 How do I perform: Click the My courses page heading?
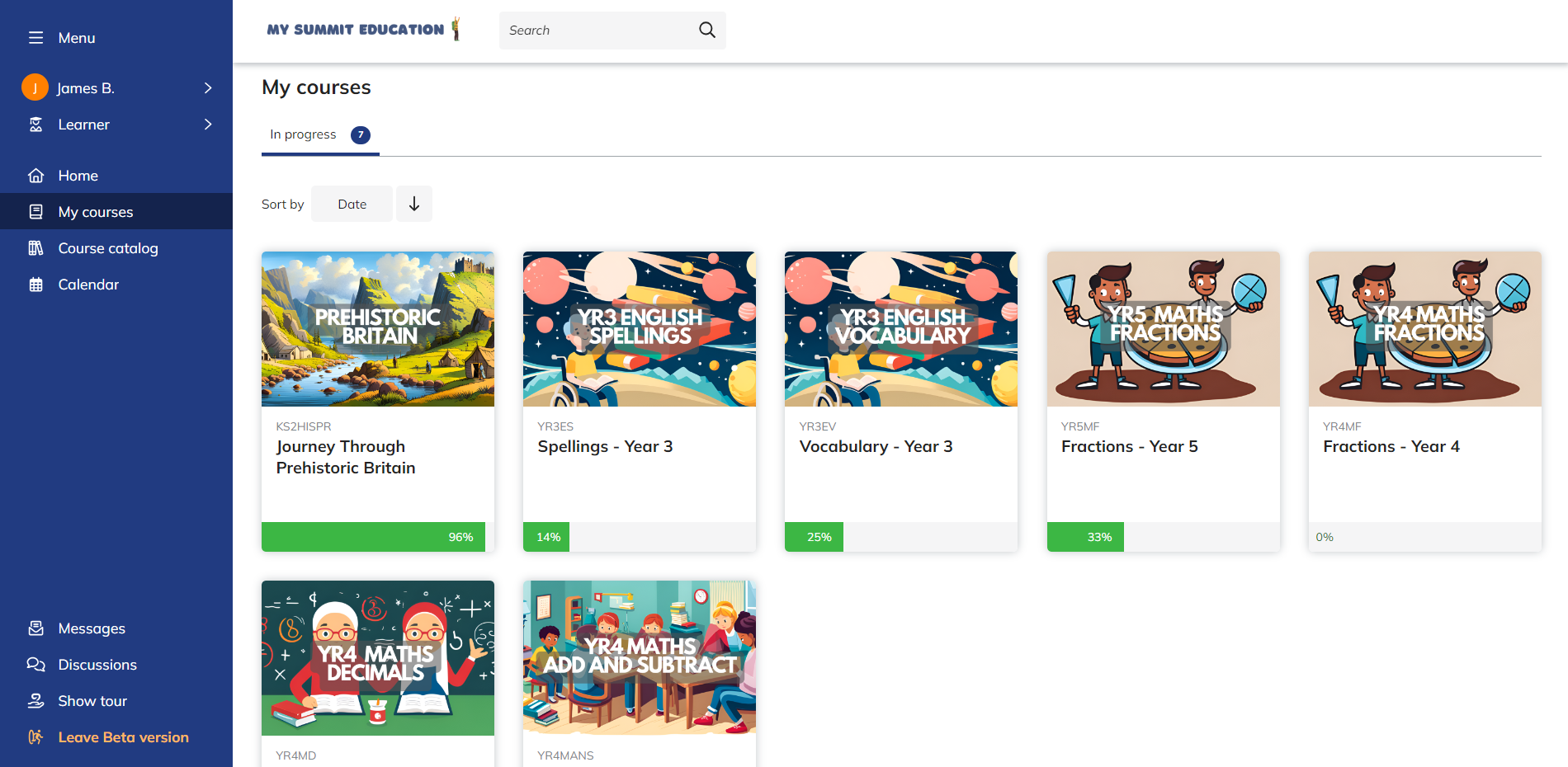pos(316,87)
